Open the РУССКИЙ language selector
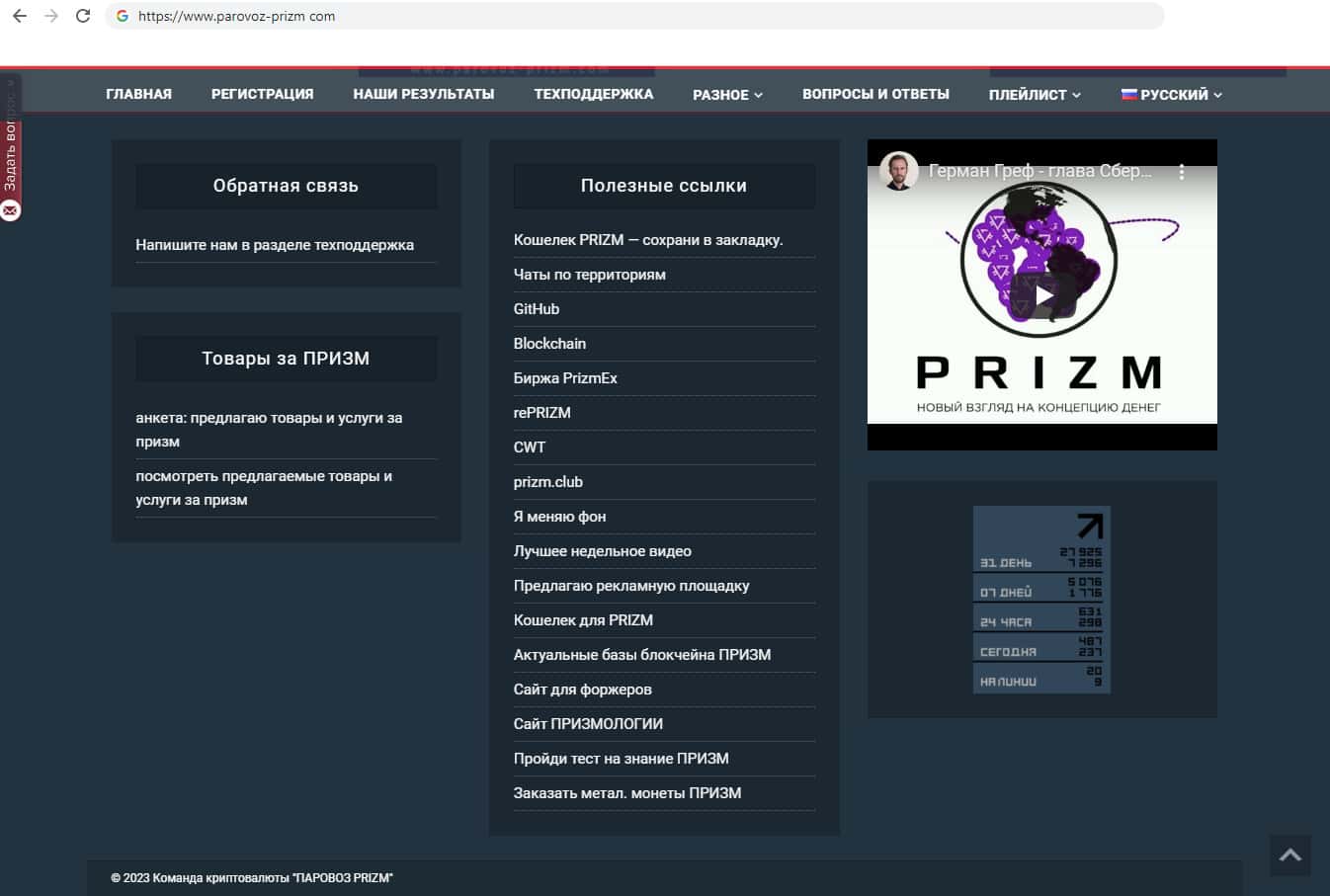Viewport: 1330px width, 896px height. (x=1172, y=95)
